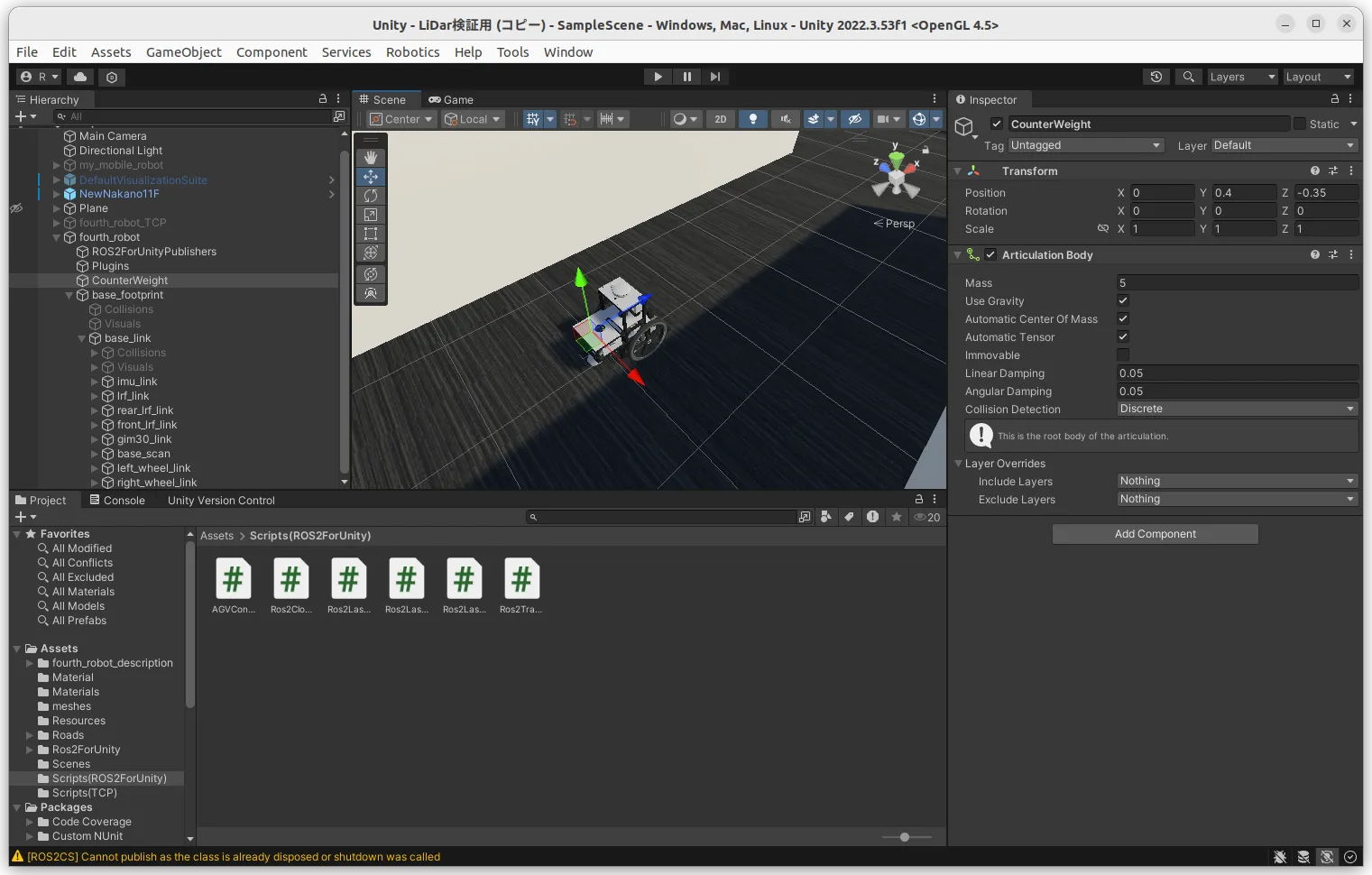Open the Include Layers dropdown
Image resolution: width=1372 pixels, height=875 pixels.
(x=1238, y=481)
